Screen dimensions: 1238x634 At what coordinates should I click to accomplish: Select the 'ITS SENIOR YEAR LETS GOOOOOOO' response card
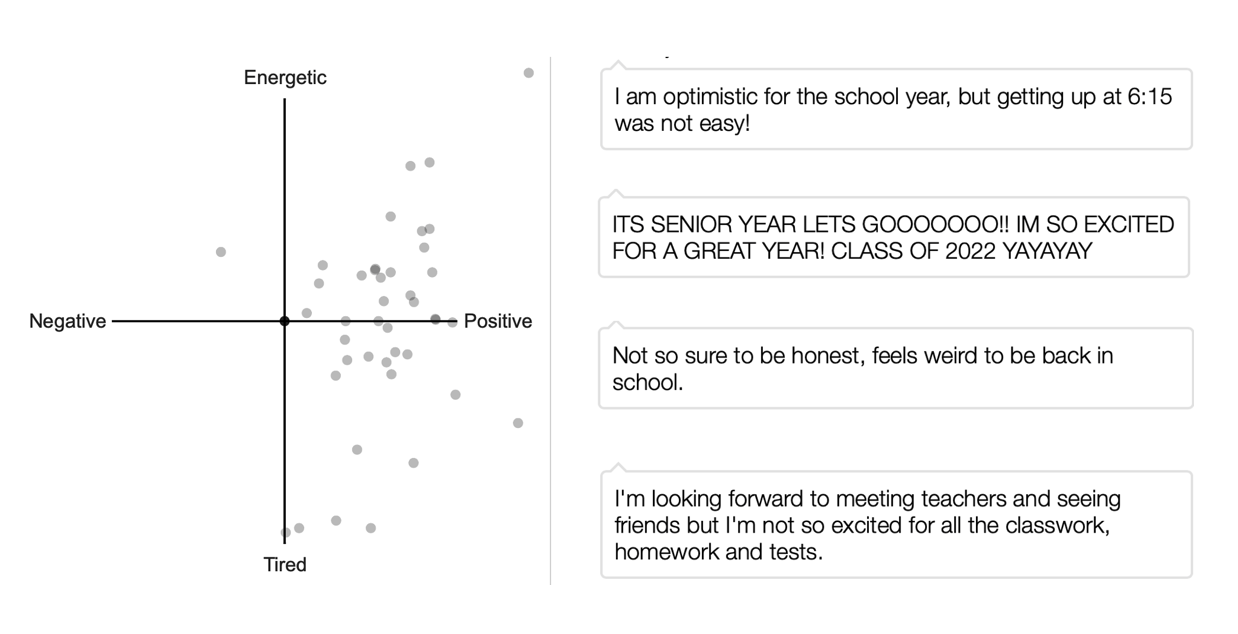click(x=894, y=238)
